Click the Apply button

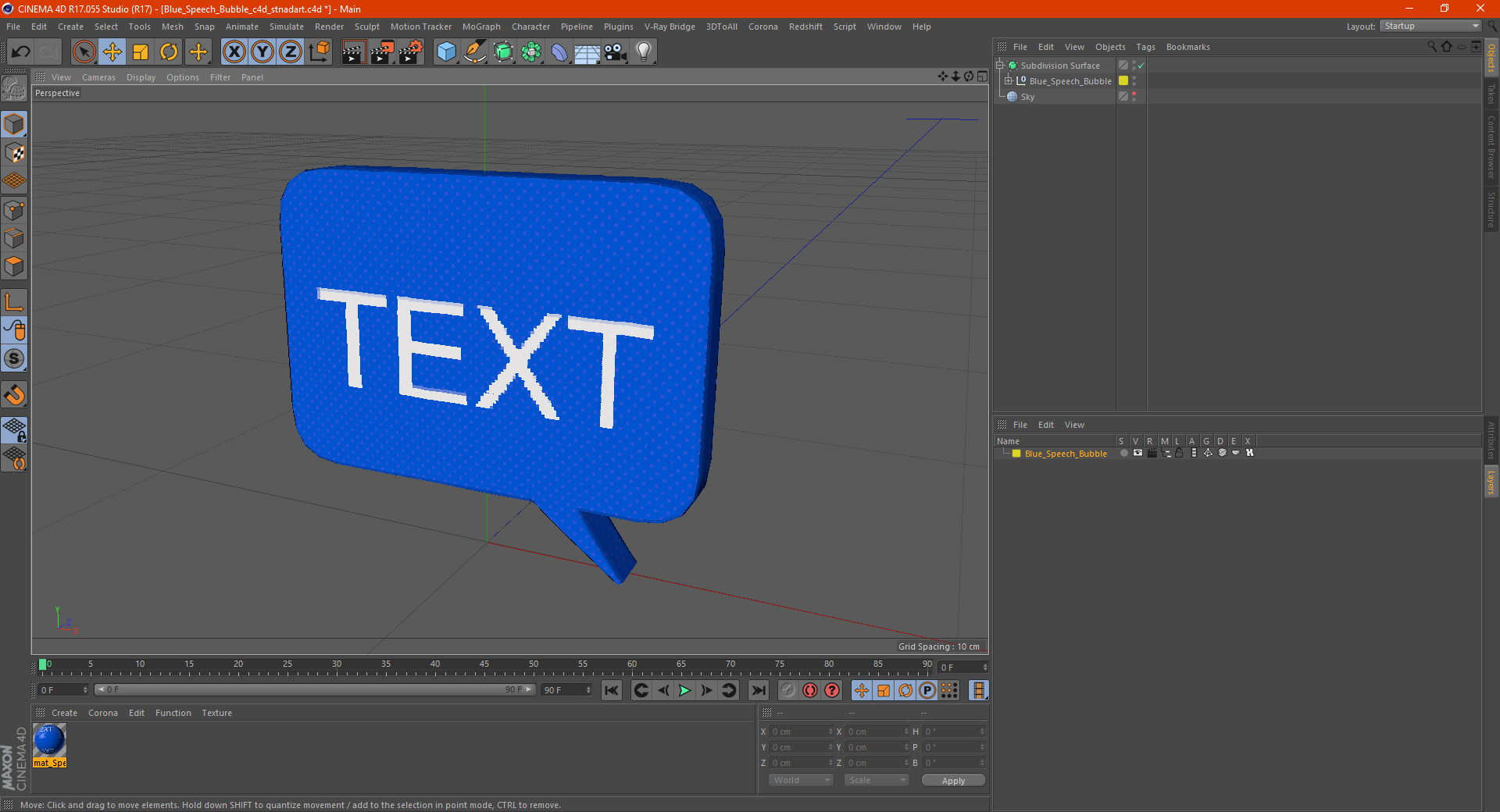point(953,781)
